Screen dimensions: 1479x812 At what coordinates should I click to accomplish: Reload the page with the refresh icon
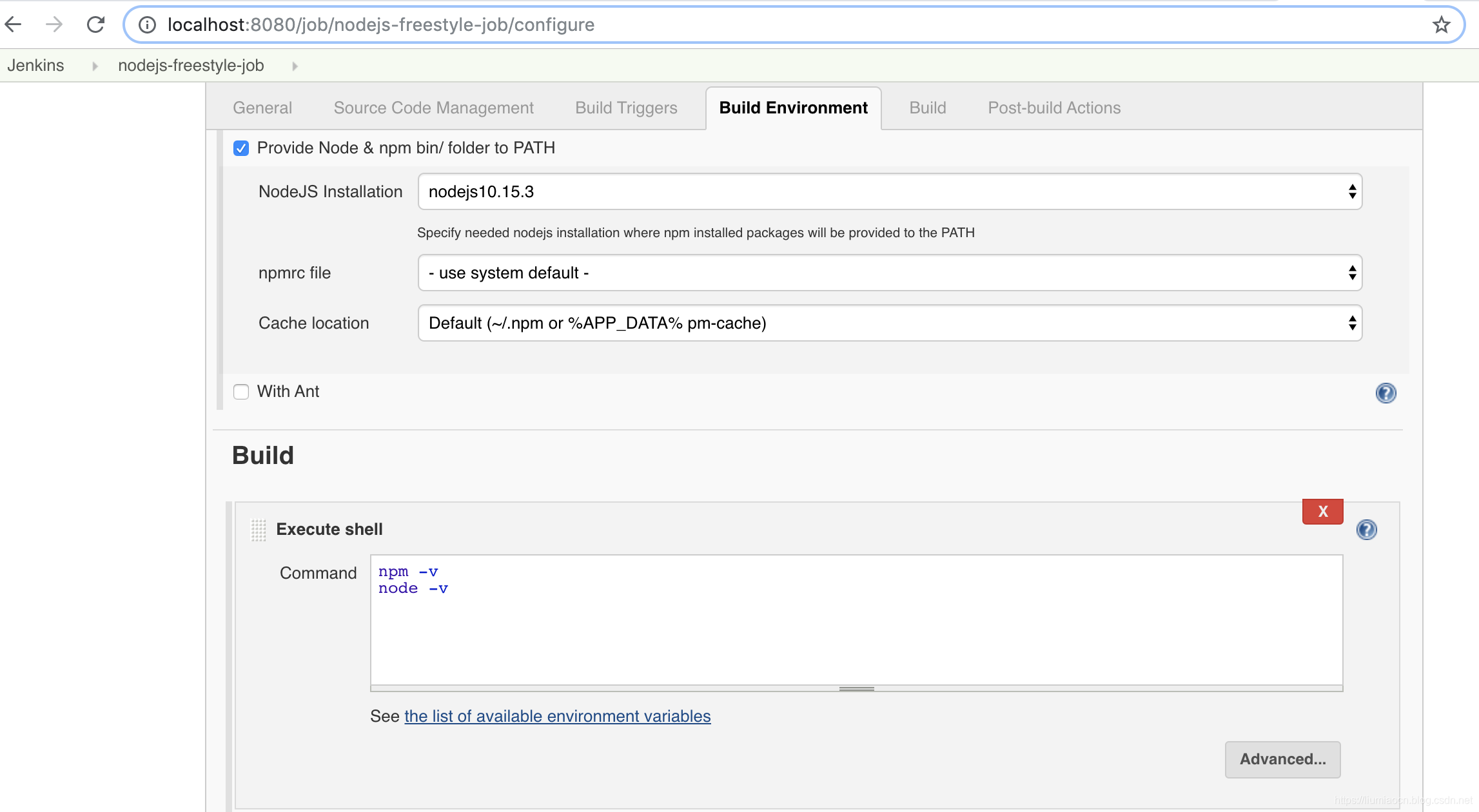pyautogui.click(x=95, y=24)
